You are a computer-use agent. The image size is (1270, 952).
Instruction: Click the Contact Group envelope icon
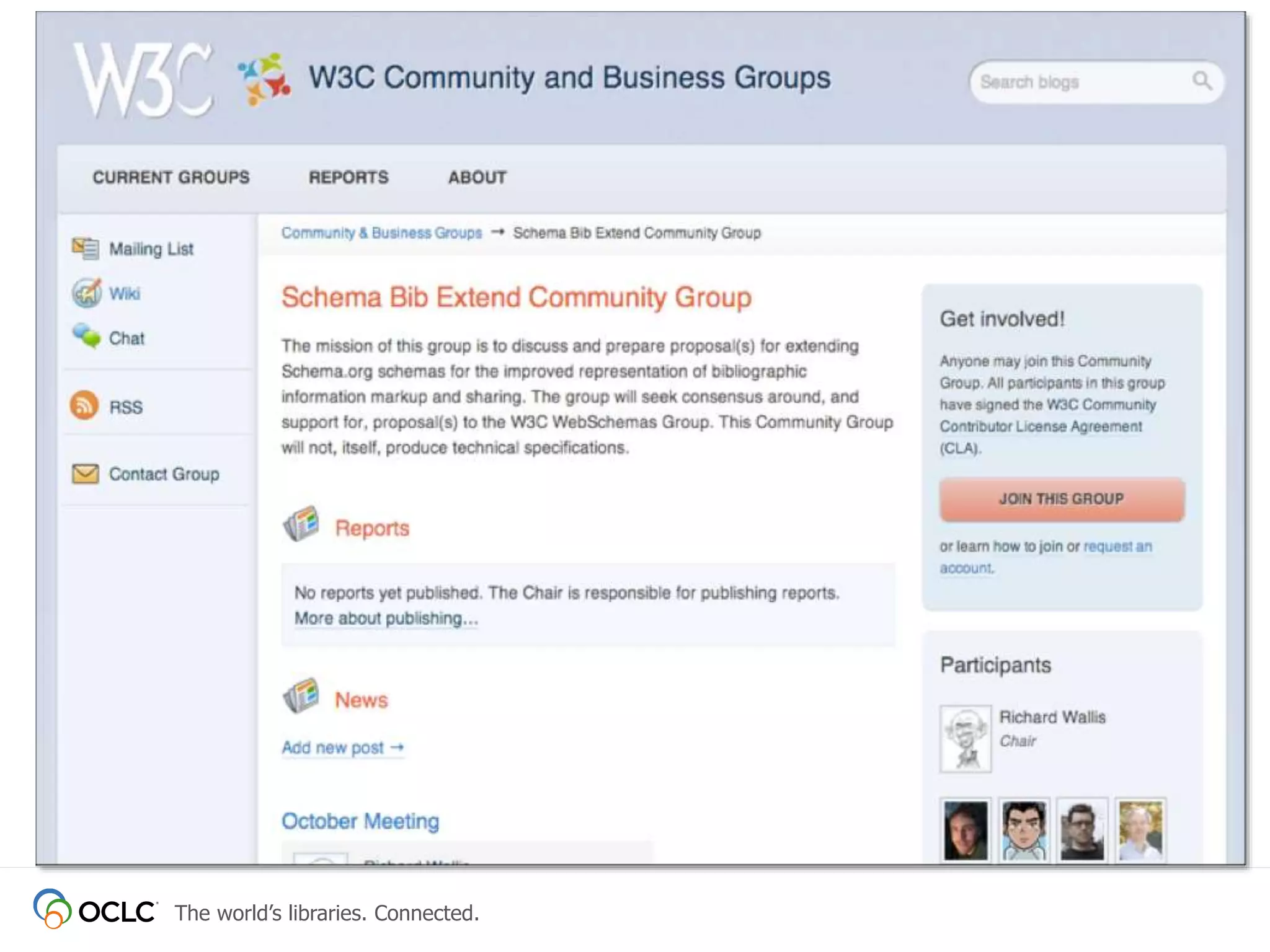click(85, 474)
